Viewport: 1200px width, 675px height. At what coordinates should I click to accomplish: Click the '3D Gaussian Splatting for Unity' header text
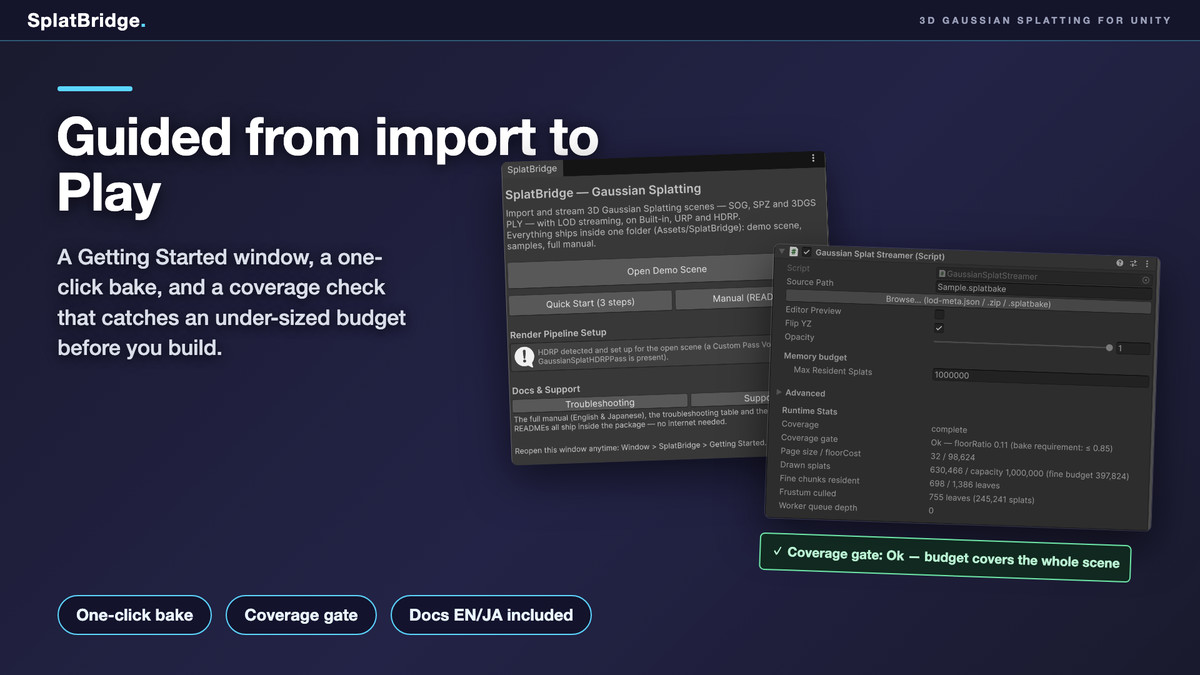1045,20
